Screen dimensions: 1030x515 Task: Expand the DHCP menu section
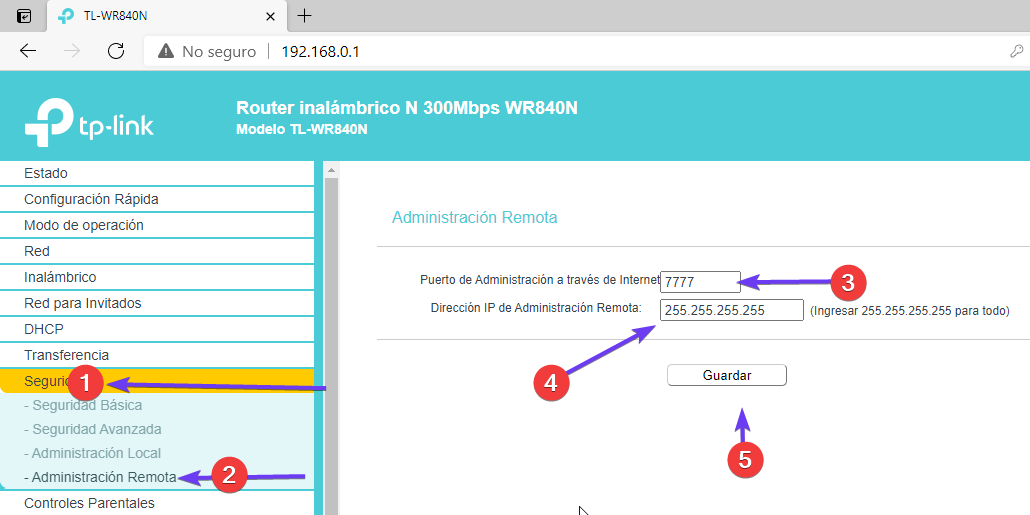[x=43, y=329]
